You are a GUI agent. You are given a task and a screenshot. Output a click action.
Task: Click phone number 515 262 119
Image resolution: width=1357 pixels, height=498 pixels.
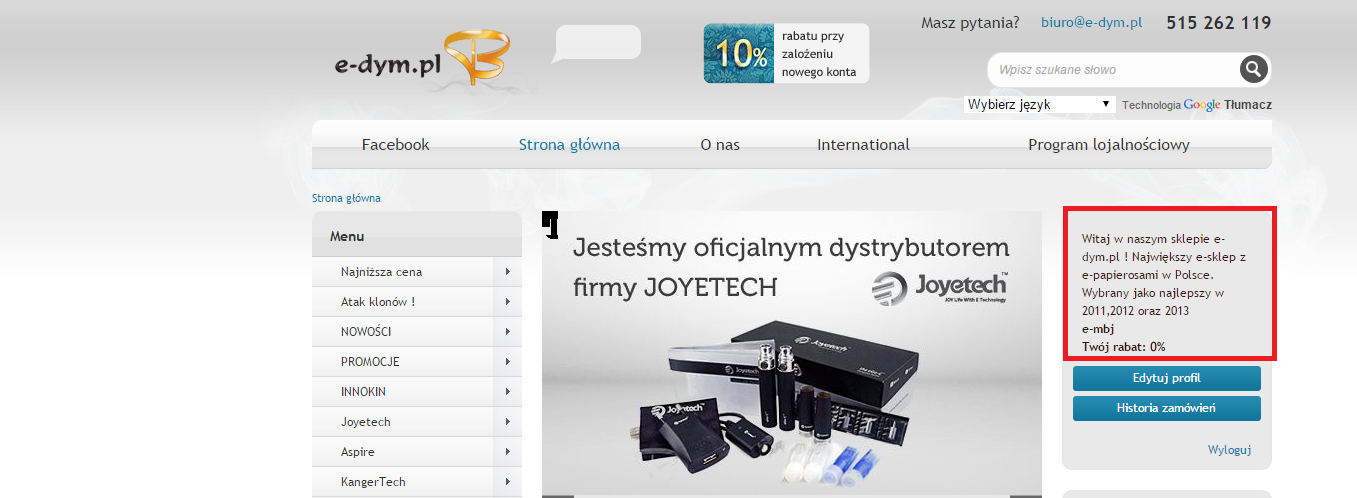[x=1219, y=22]
